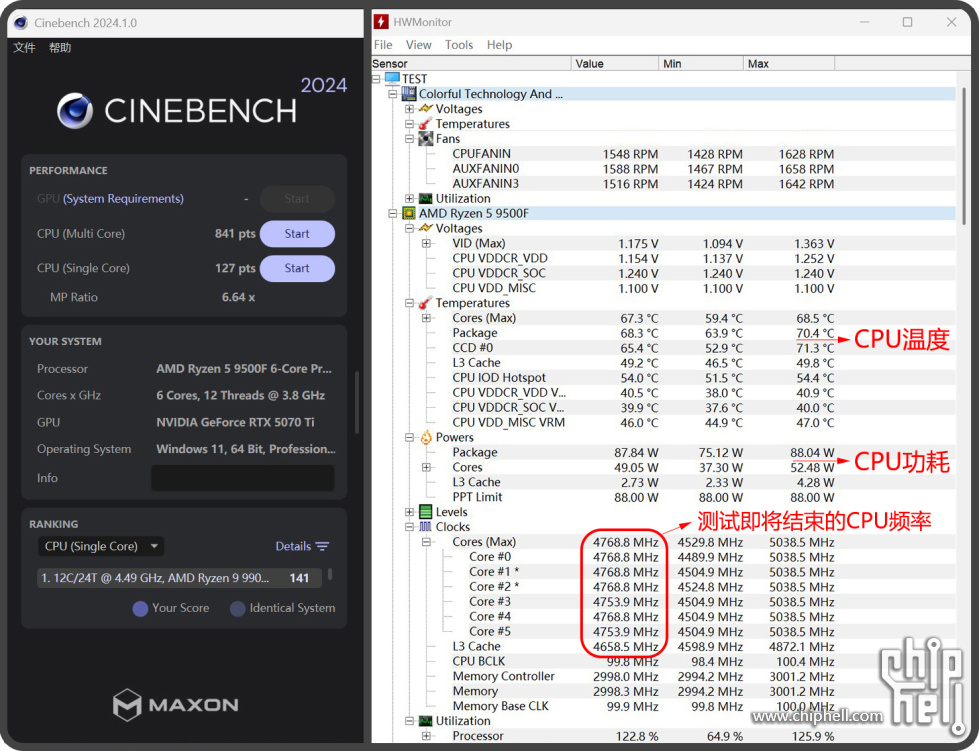The image size is (979, 751).
Task: Click the Clocks node icon
Action: tap(425, 527)
